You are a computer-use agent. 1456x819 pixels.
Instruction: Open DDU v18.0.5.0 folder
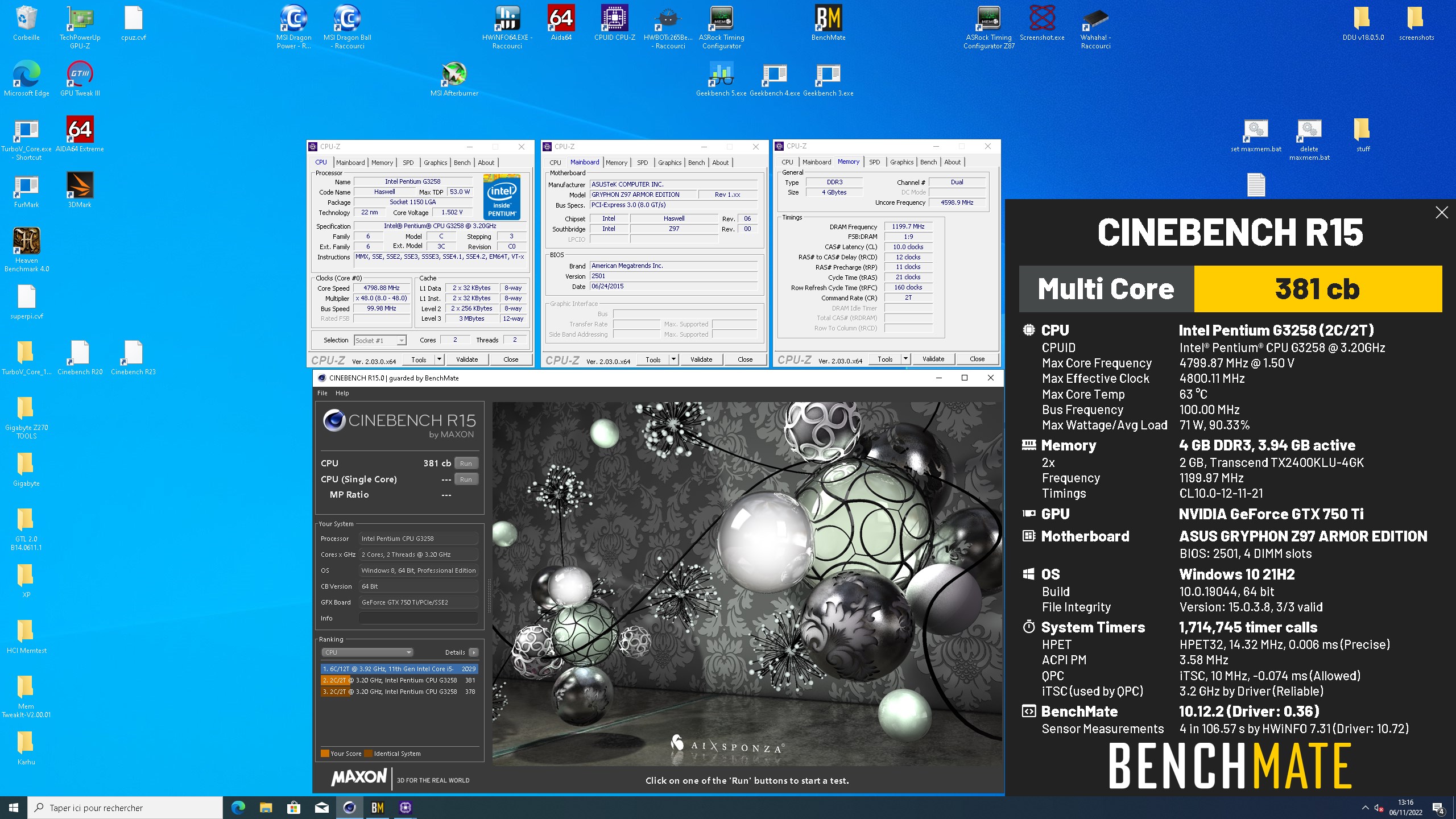1363,23
